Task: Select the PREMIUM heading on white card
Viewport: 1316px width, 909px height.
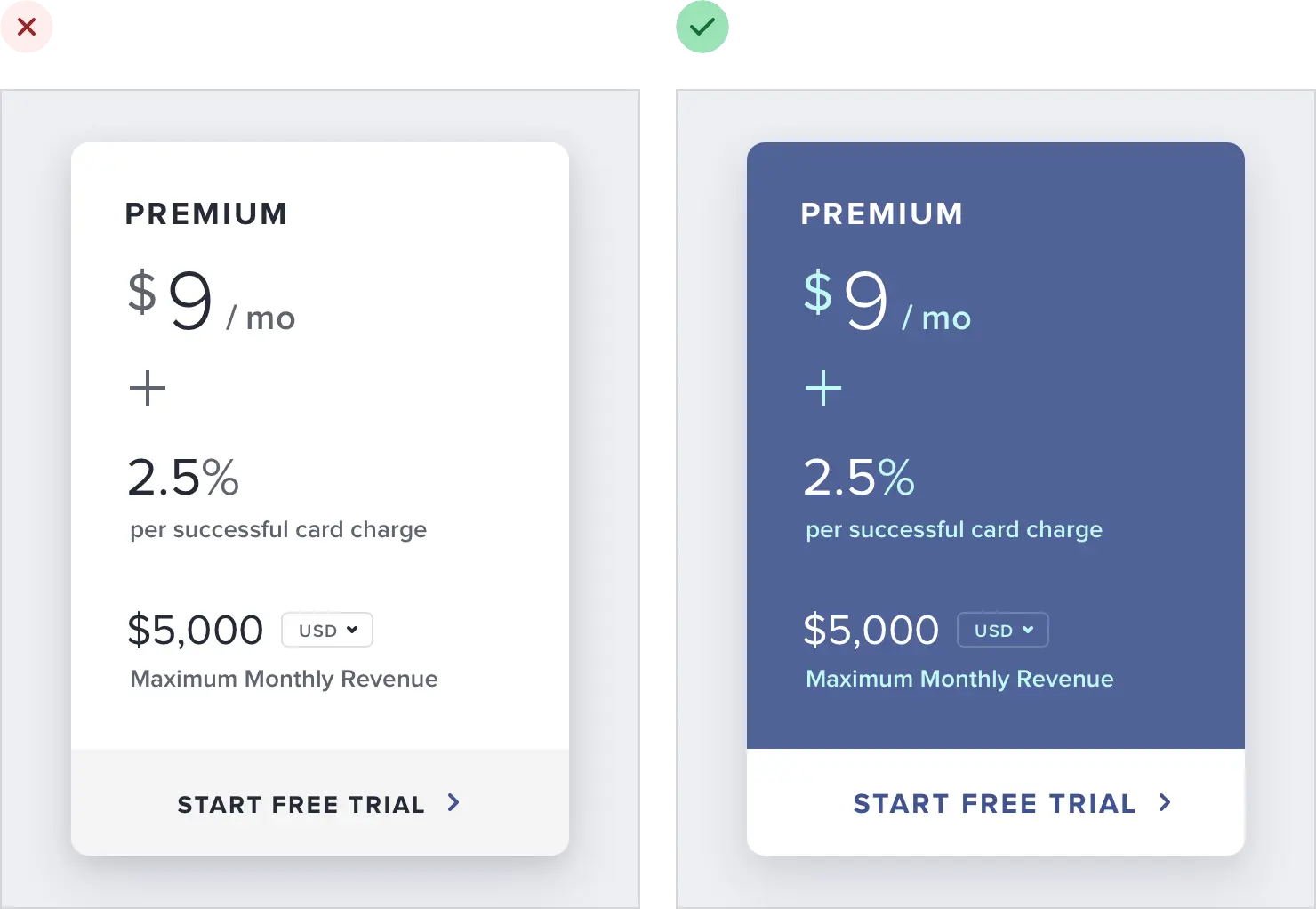Action: 206,214
